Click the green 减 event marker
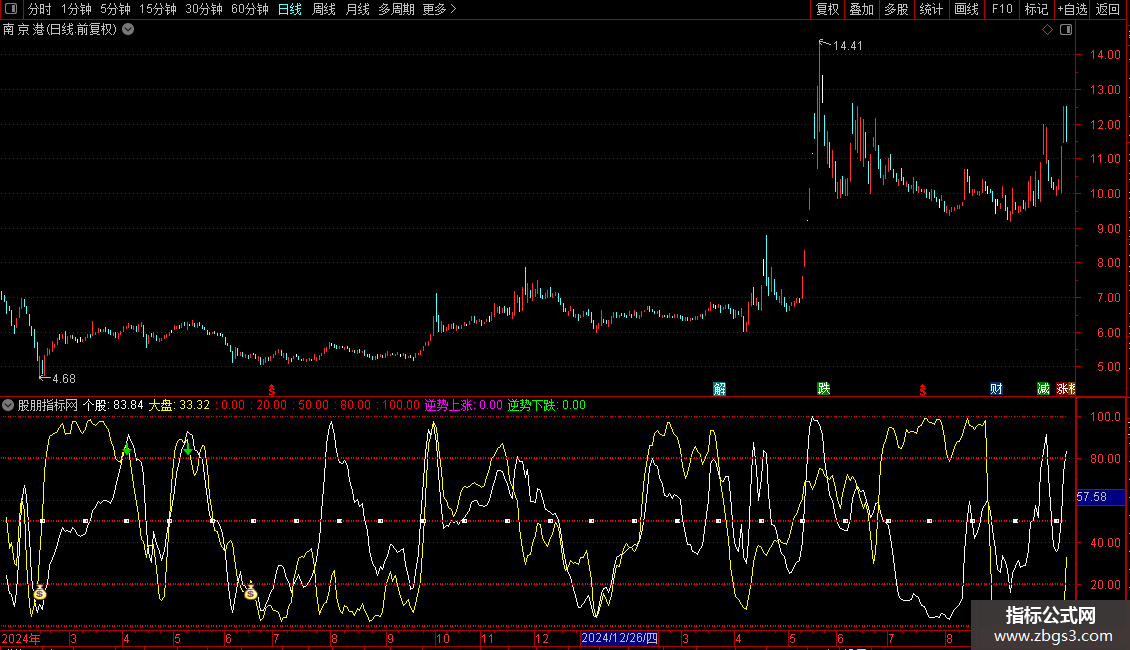Viewport: 1130px width, 650px height. [1043, 389]
